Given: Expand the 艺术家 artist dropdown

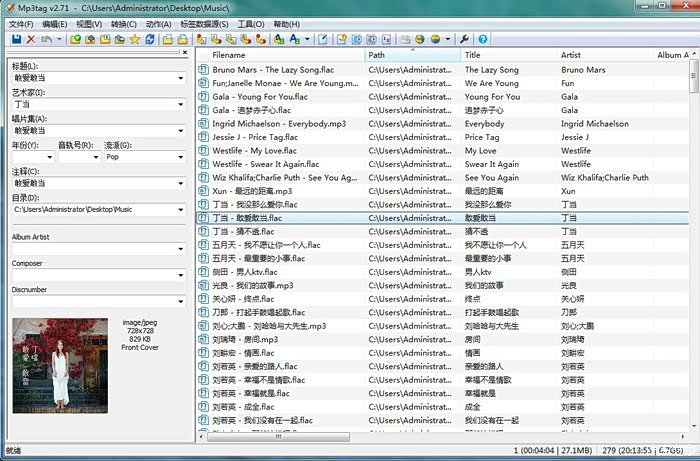Looking at the screenshot, I should pos(180,103).
